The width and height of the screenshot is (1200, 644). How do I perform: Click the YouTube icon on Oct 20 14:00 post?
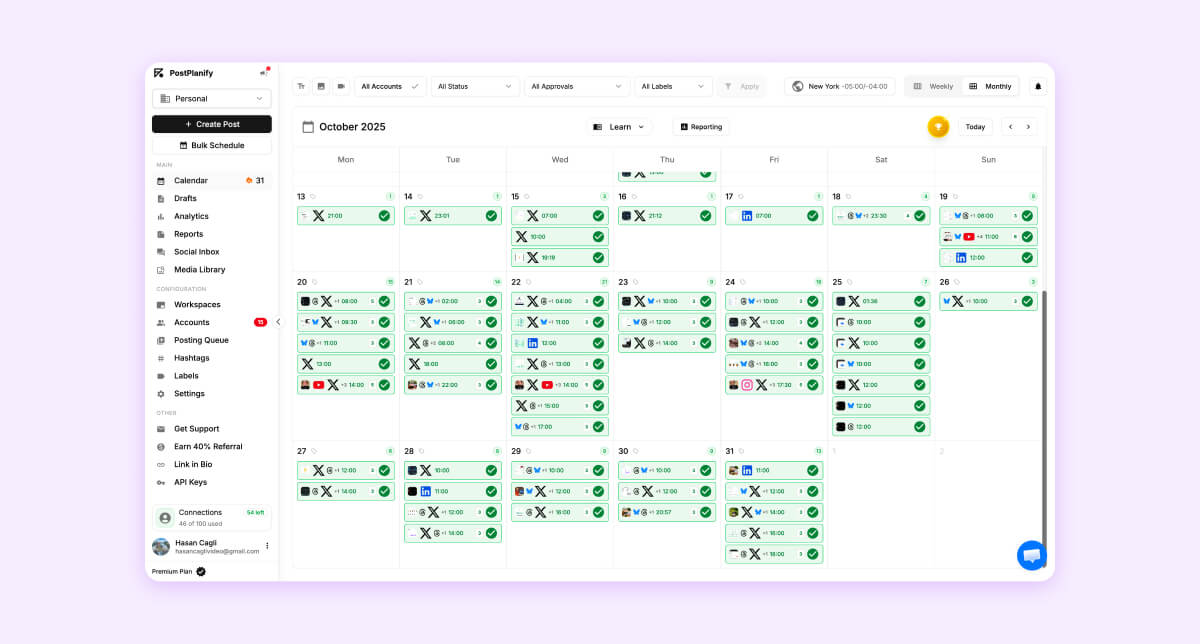click(318, 385)
